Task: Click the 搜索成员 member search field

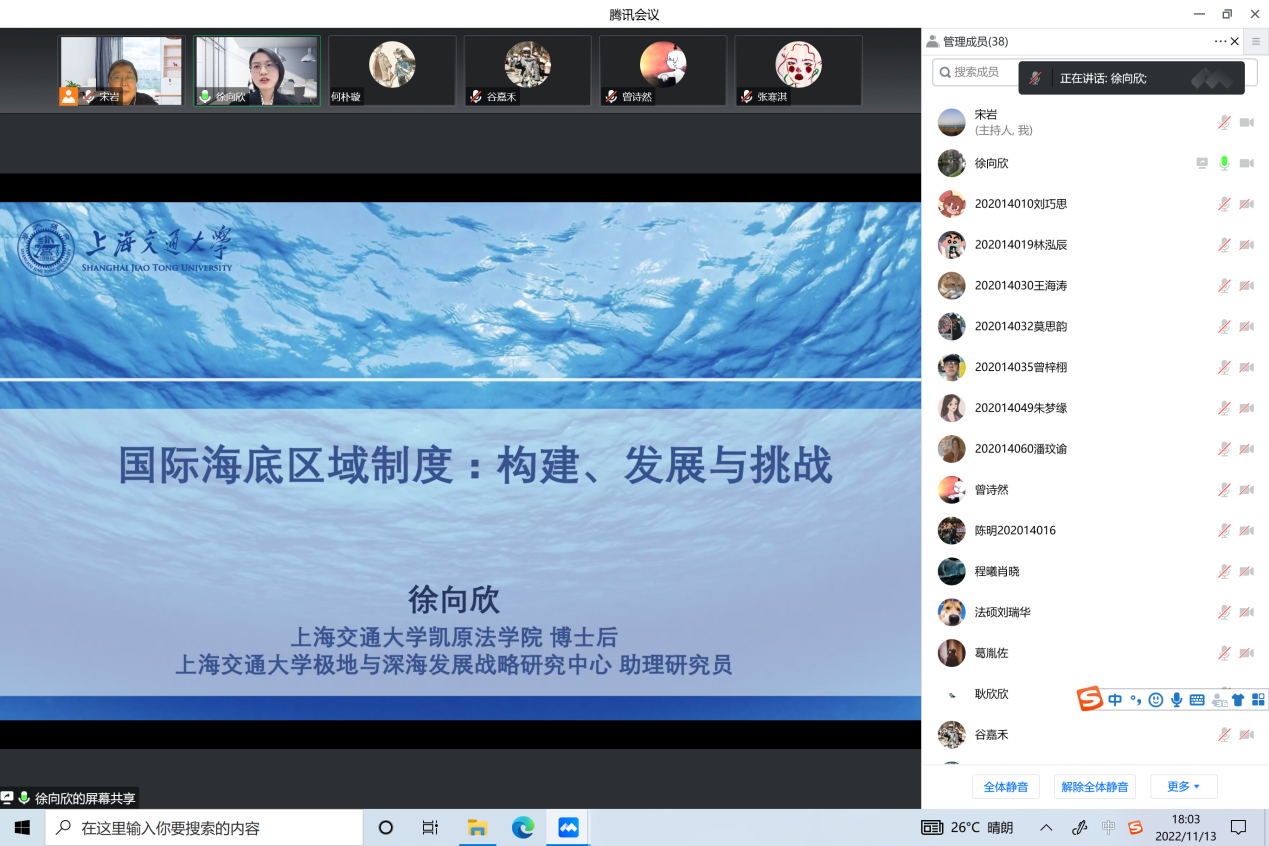Action: (x=975, y=72)
